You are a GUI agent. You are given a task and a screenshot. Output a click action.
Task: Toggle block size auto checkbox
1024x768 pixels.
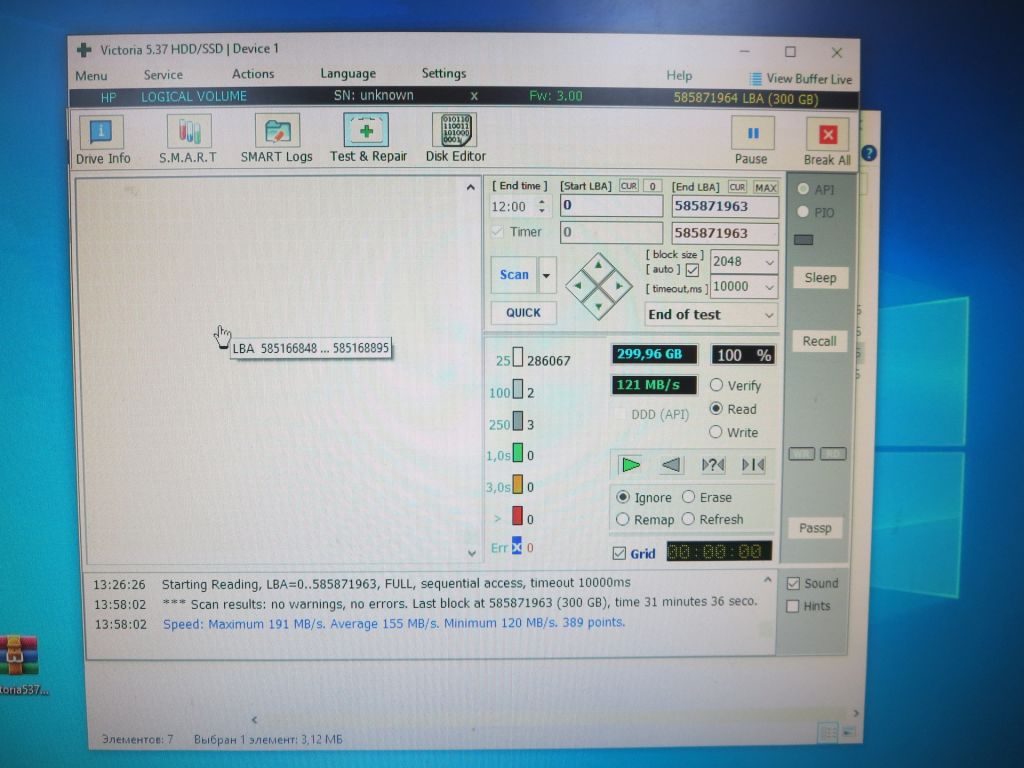tap(692, 270)
